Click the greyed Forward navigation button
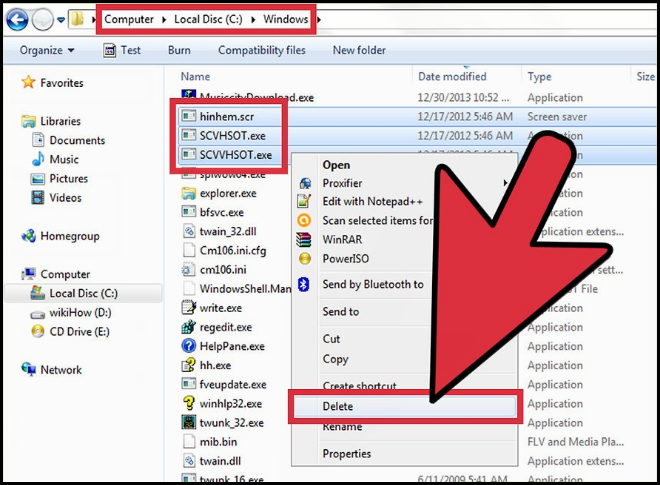This screenshot has height=485, width=660. pos(43,19)
